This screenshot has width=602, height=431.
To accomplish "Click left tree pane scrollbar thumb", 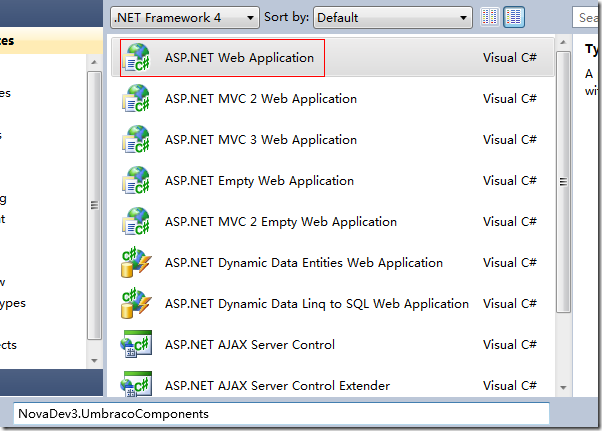I will 94,205.
